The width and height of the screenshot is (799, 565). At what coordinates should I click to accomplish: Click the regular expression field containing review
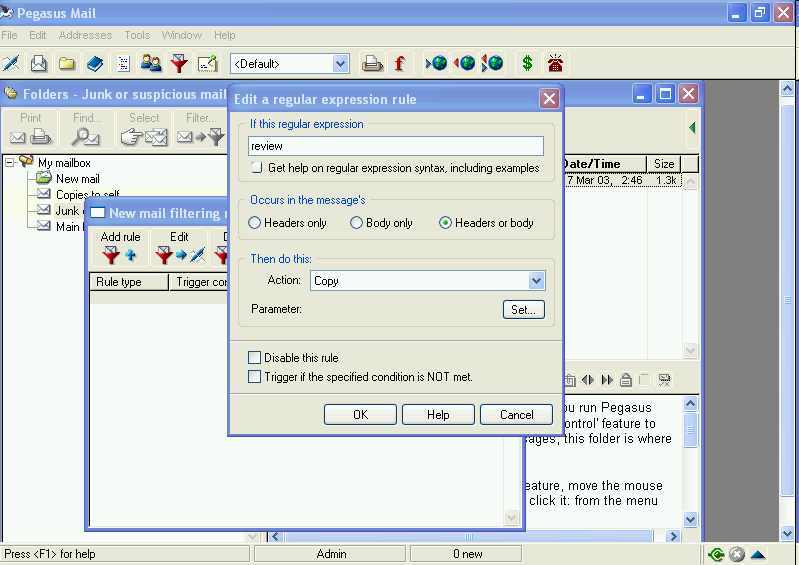click(396, 146)
